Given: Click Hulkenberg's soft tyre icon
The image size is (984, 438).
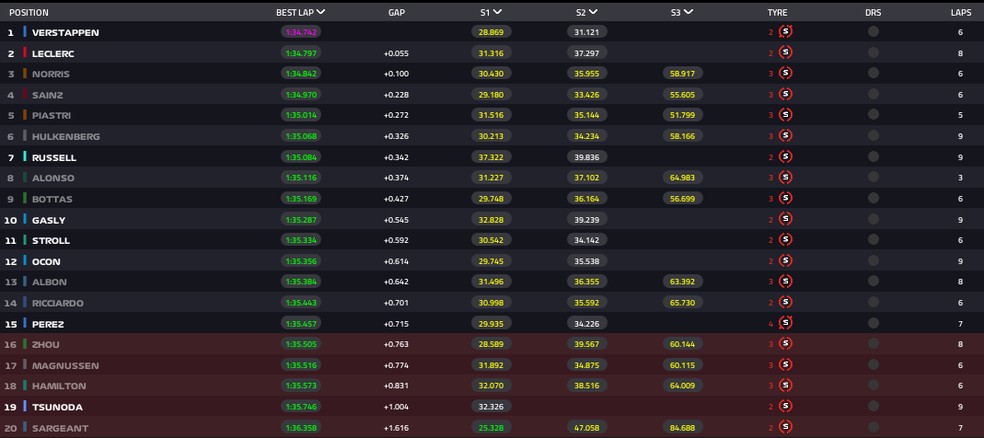Looking at the screenshot, I should coord(785,136).
